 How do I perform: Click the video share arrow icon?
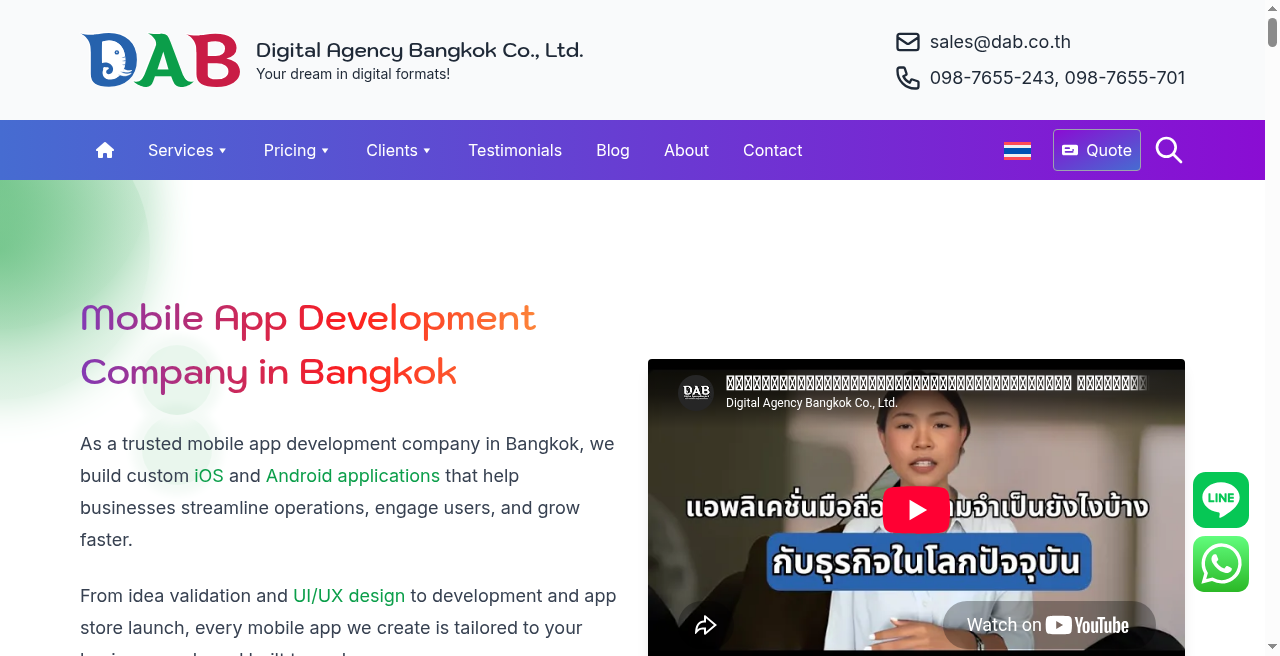[706, 625]
